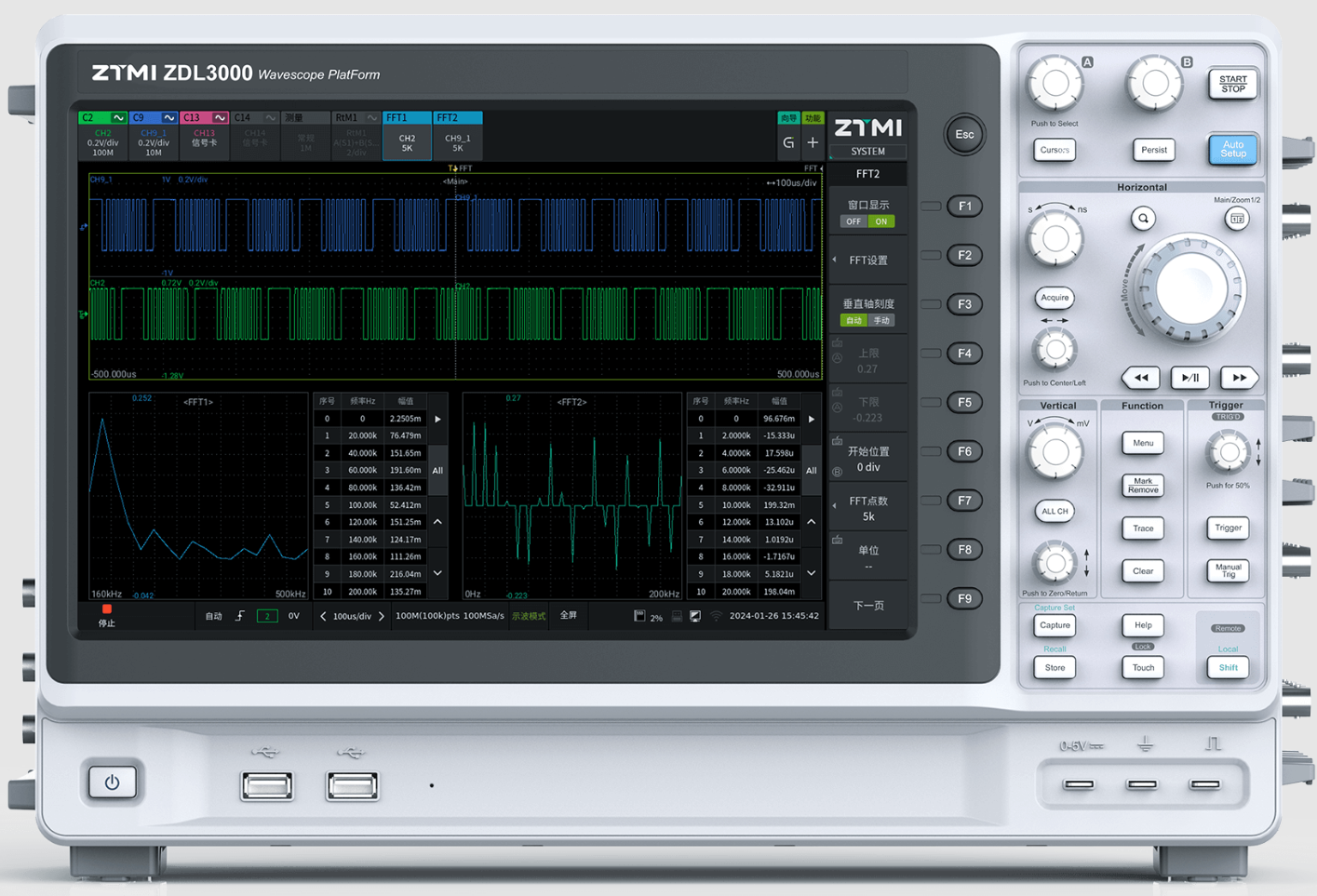Page down the FFT2 table with down chevron

coord(812,573)
